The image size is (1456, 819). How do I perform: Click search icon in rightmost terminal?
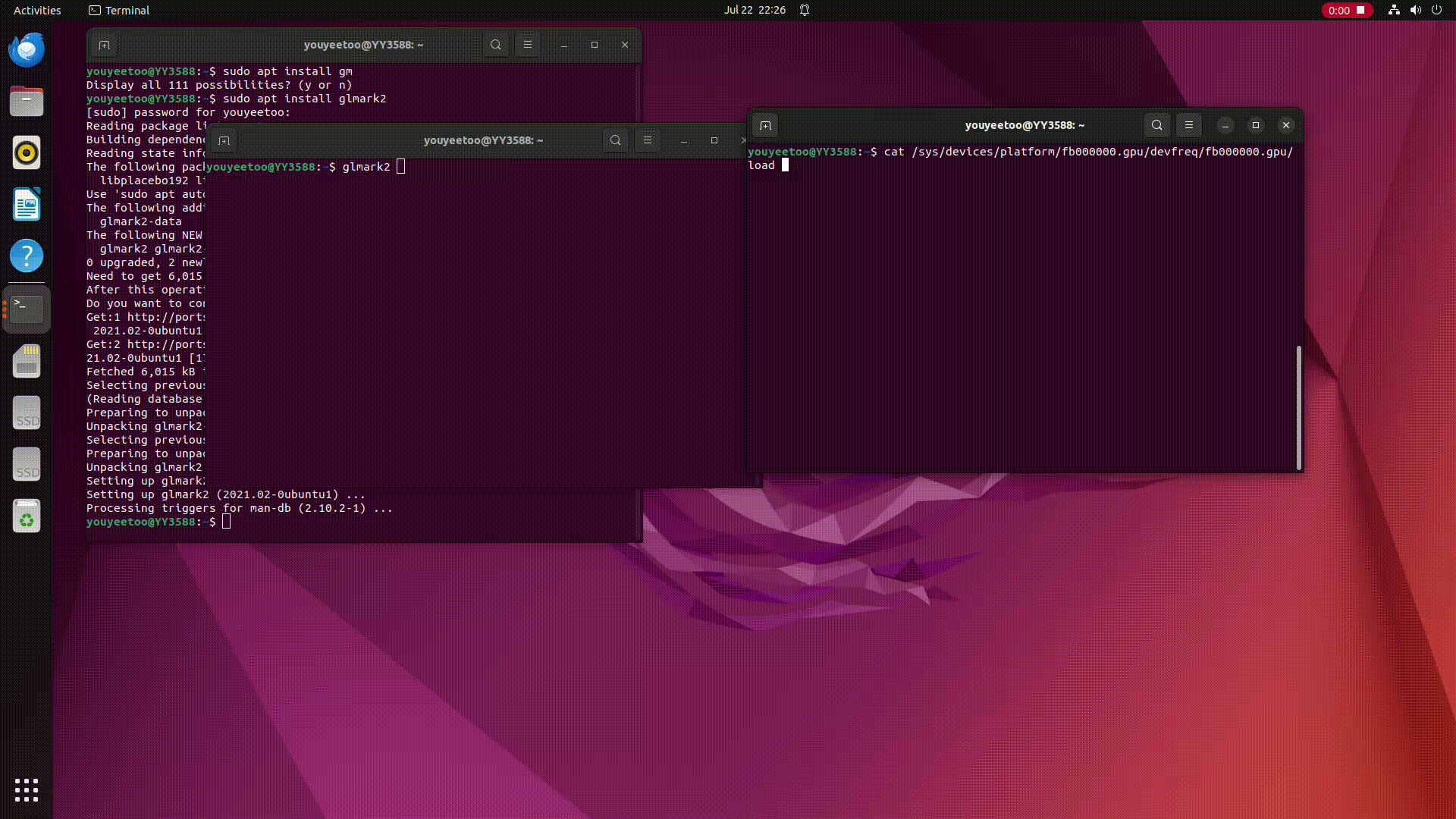point(1156,126)
